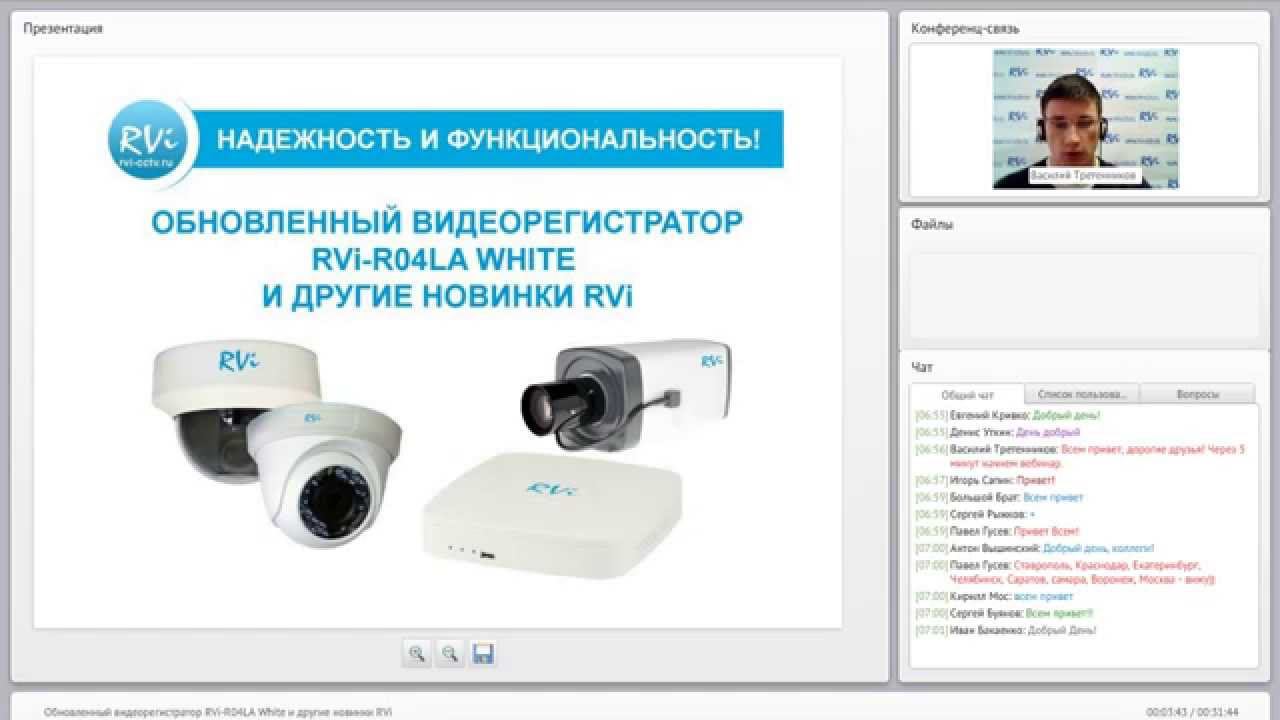Click the НАДЕЖНОСТЬ И ФУНКЦИОНАЛЬНОСТЬ slide banner
Screen dimensions: 1280x720
click(x=487, y=139)
